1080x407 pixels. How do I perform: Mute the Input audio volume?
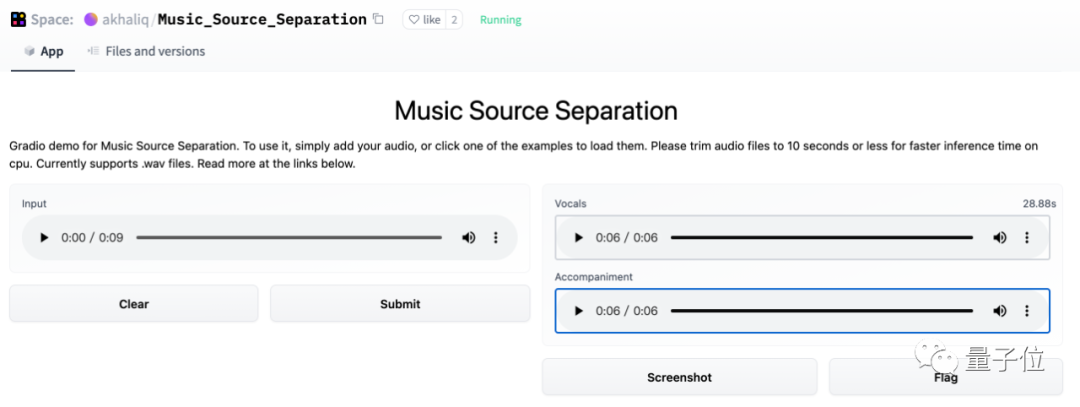point(468,238)
